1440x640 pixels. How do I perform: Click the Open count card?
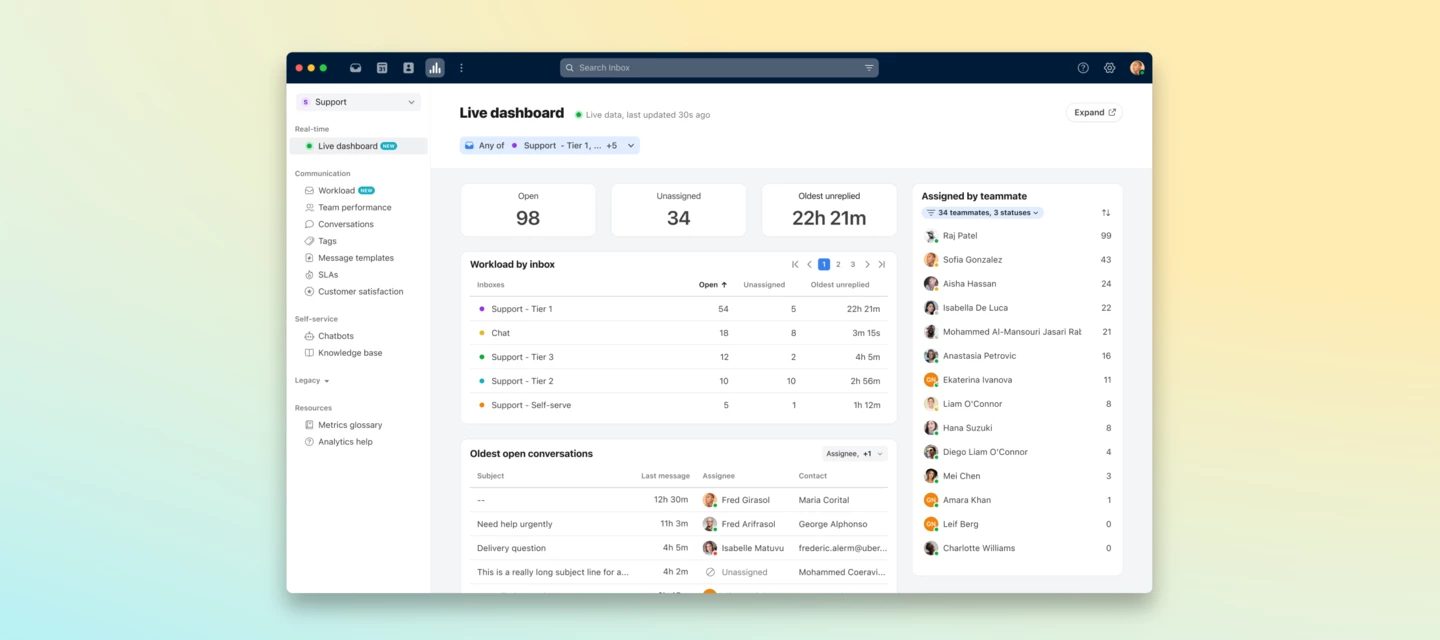point(528,210)
